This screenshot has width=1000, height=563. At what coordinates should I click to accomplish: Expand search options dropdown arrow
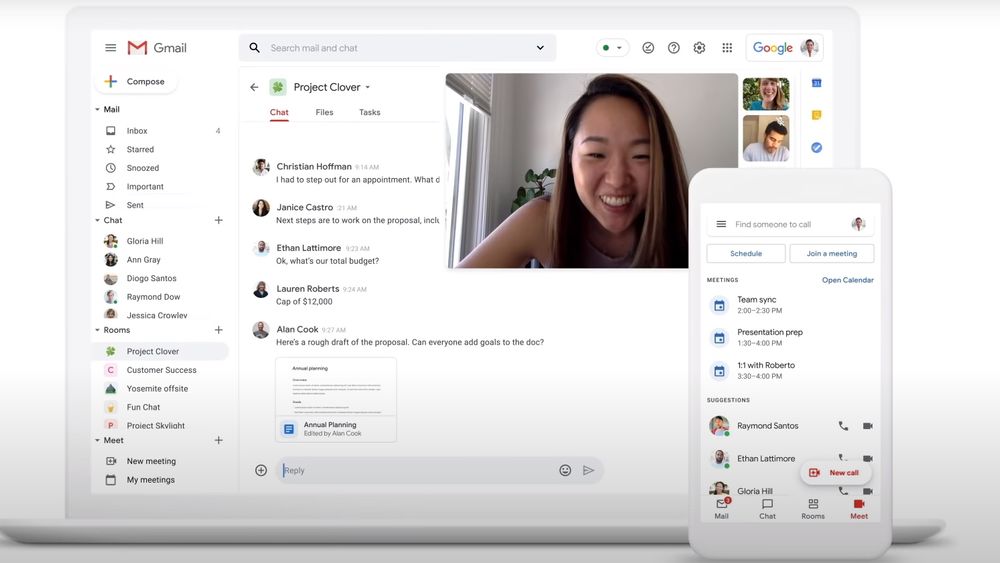(x=540, y=48)
